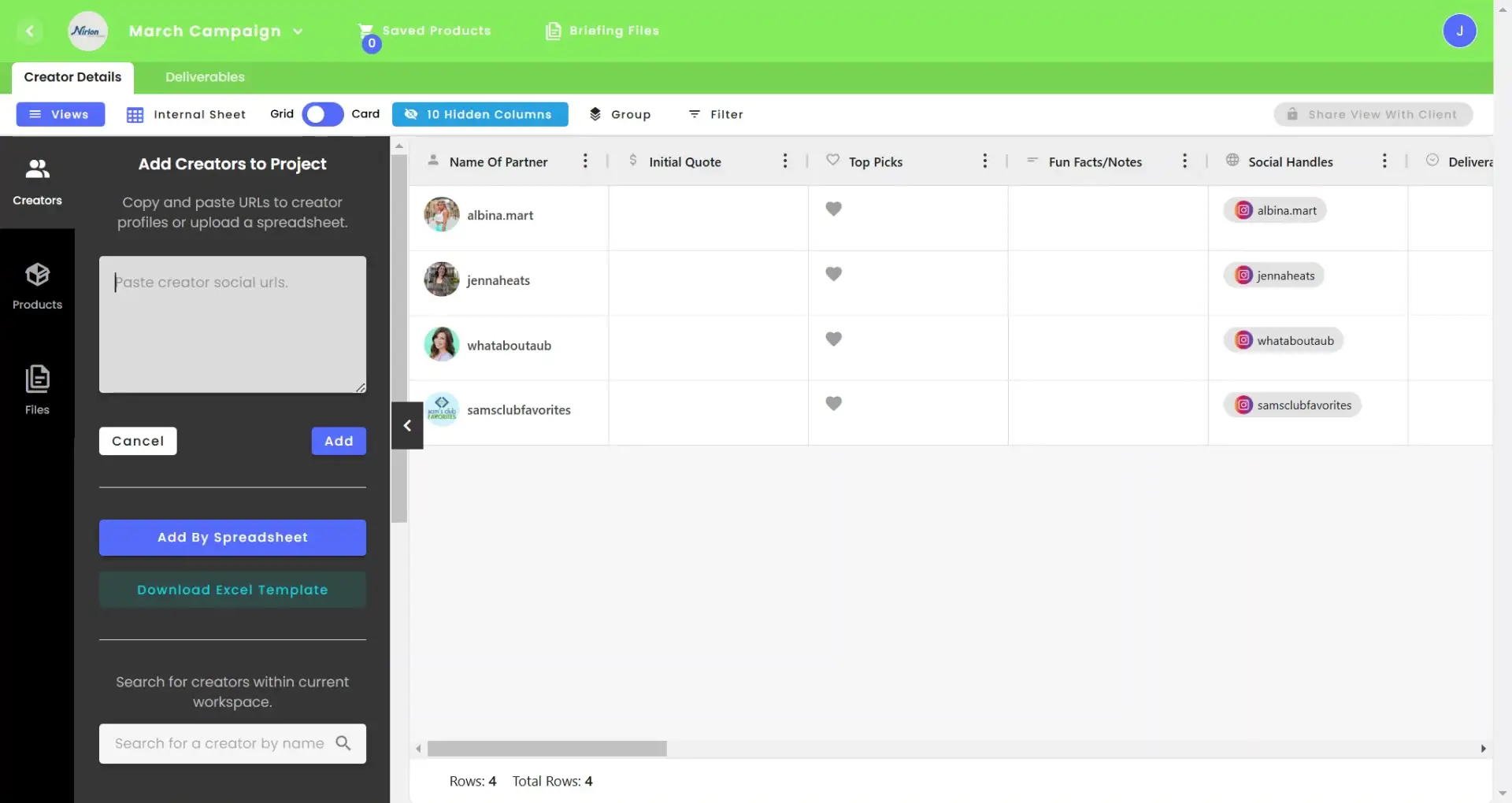The width and height of the screenshot is (1512, 803).
Task: Open the Products panel
Action: pyautogui.click(x=36, y=285)
